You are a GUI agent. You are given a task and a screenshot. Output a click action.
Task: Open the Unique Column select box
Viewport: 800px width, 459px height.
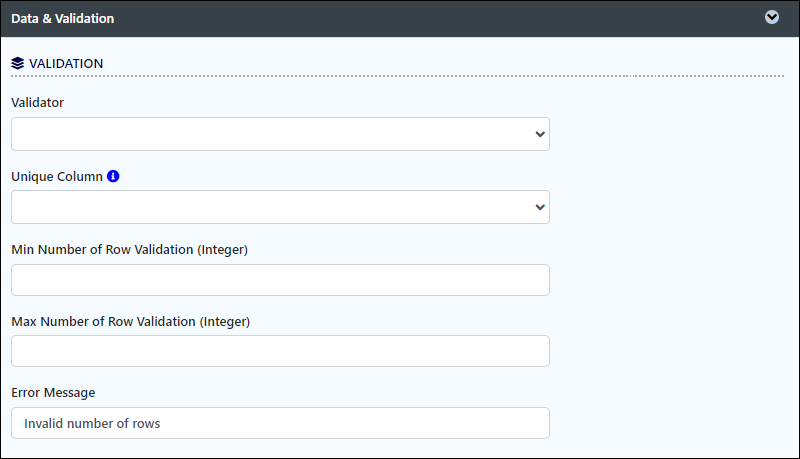[x=280, y=207]
